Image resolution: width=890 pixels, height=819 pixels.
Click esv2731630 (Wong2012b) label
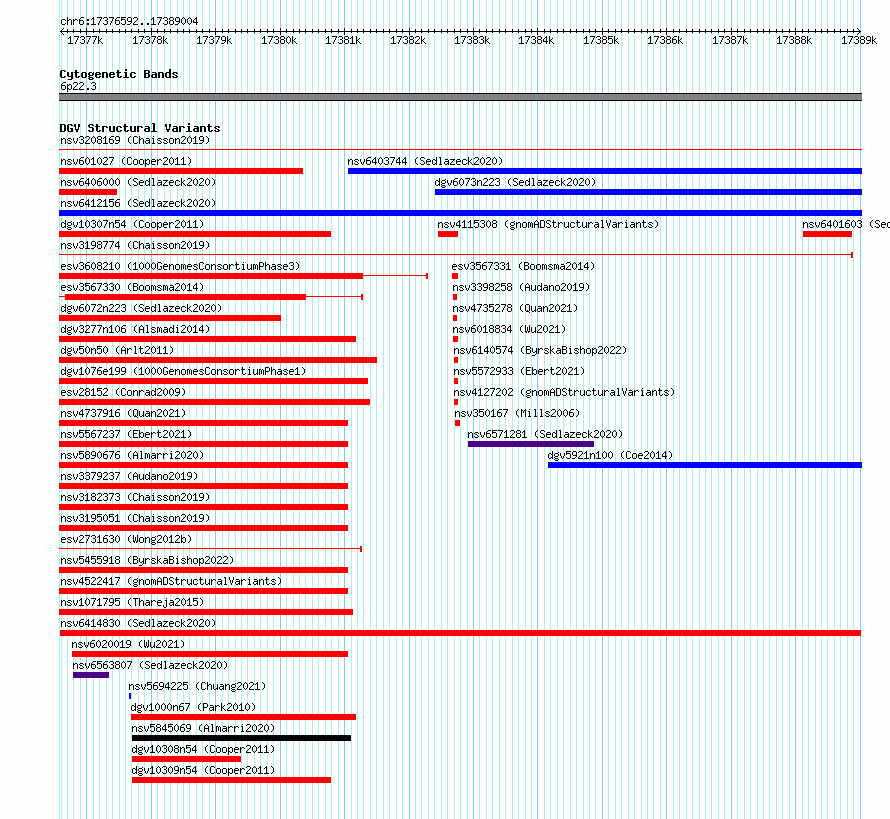pos(126,539)
